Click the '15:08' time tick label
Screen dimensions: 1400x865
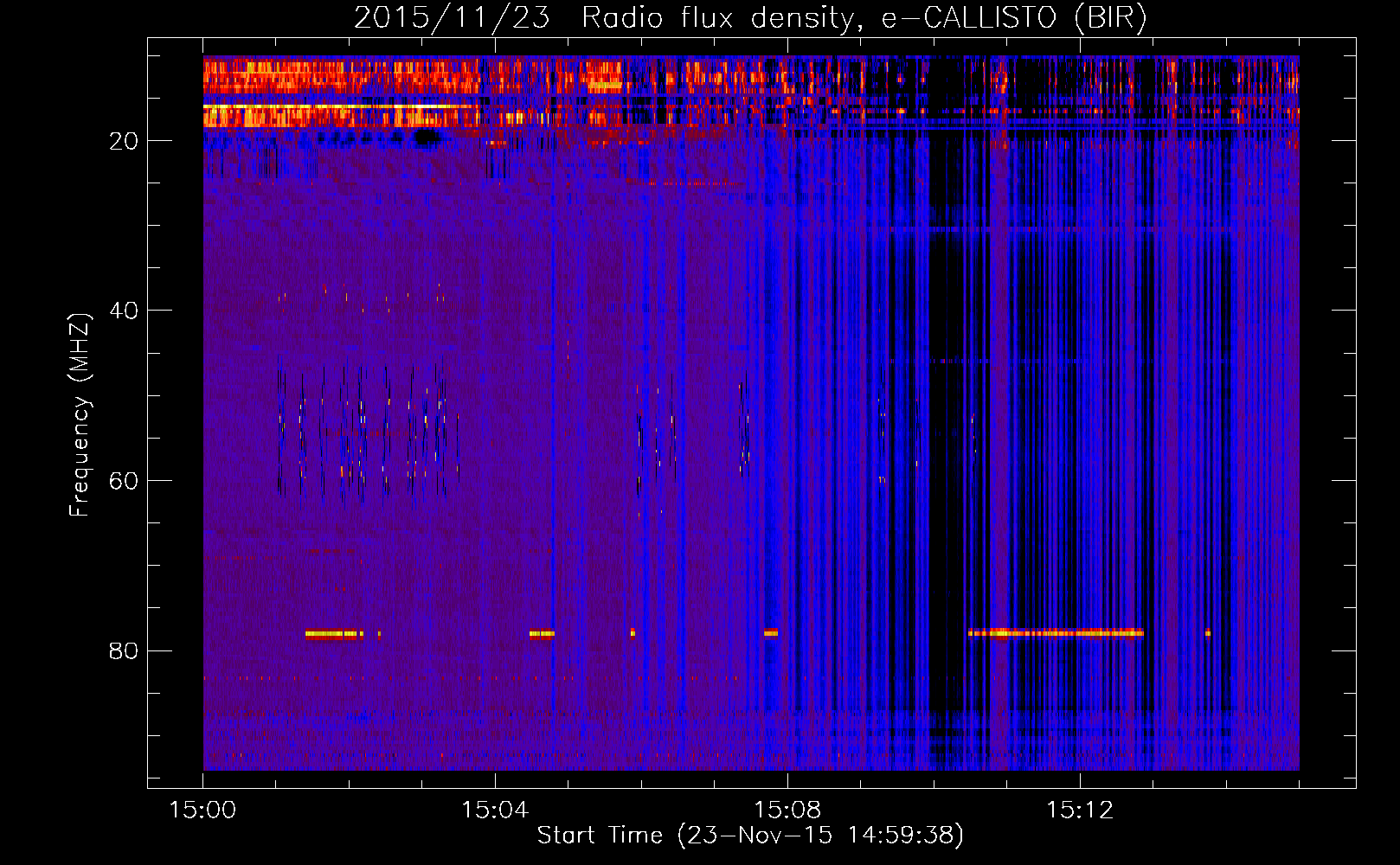[787, 811]
